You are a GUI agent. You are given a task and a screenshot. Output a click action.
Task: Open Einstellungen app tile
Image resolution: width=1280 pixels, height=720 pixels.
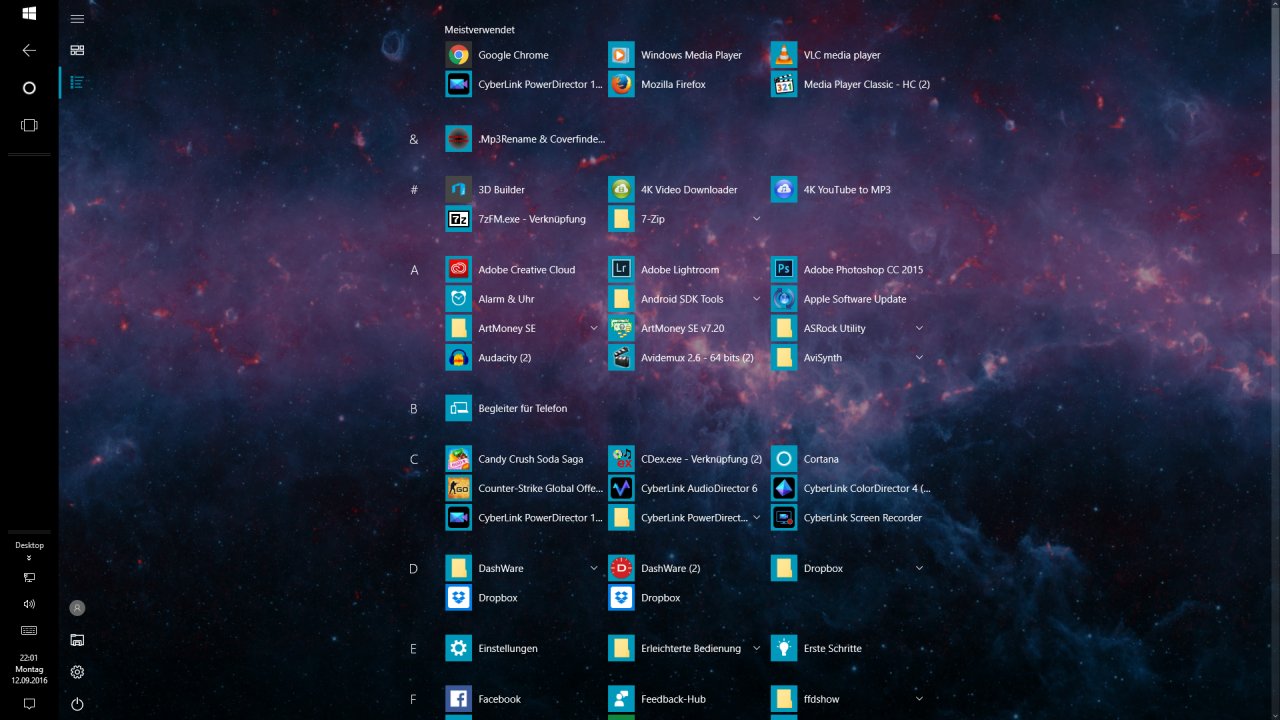click(523, 648)
